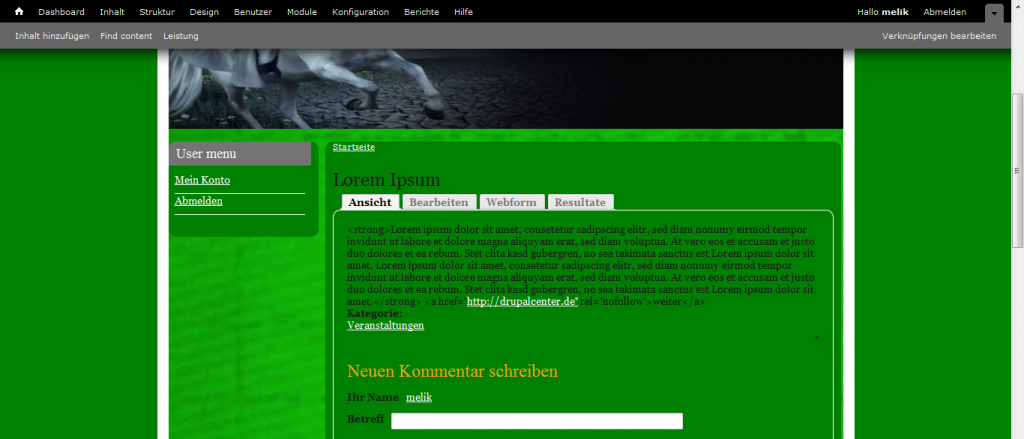Select Benutzer in the admin toolbar

pos(252,12)
